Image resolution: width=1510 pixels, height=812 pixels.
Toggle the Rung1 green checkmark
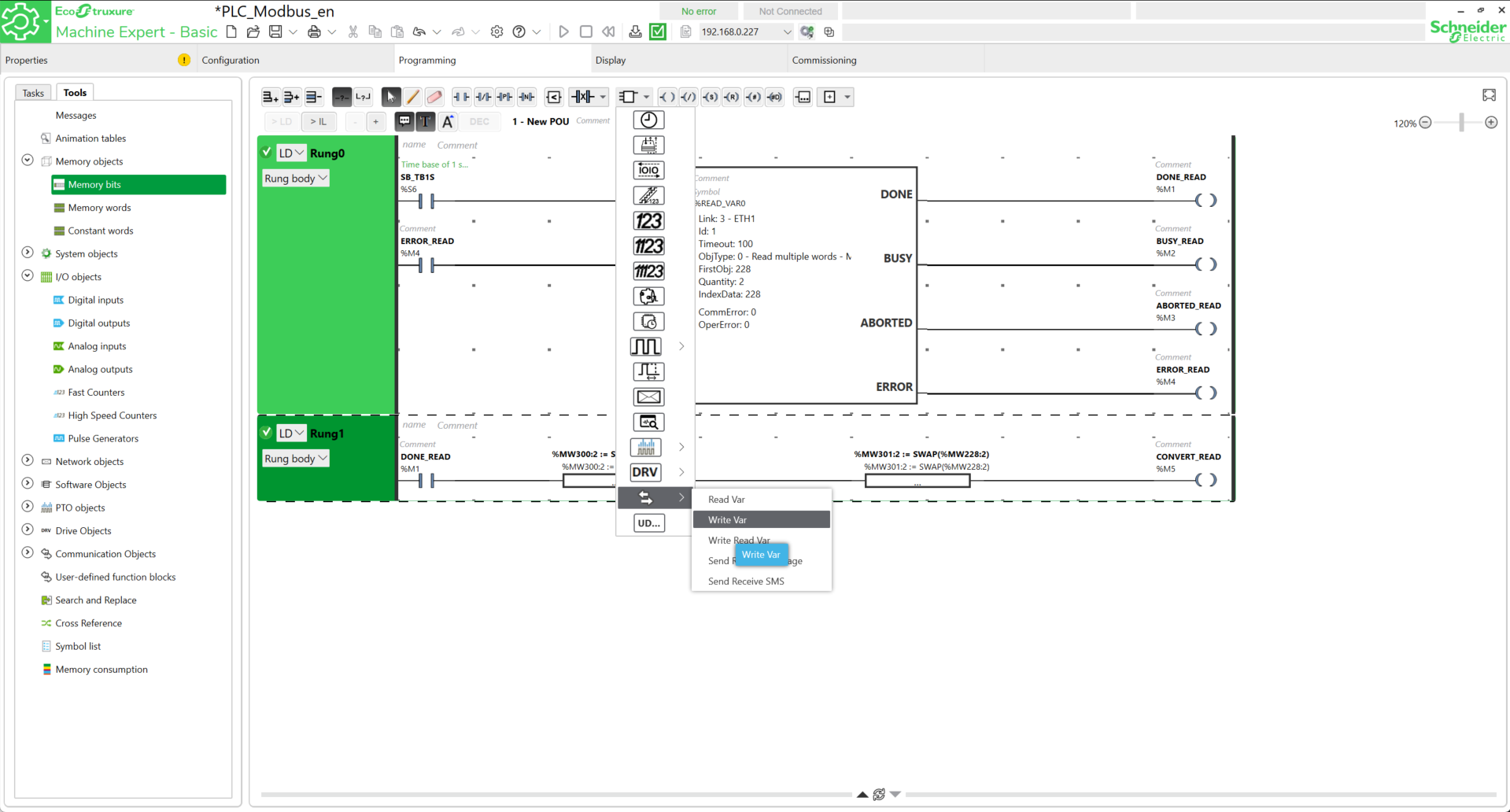267,433
